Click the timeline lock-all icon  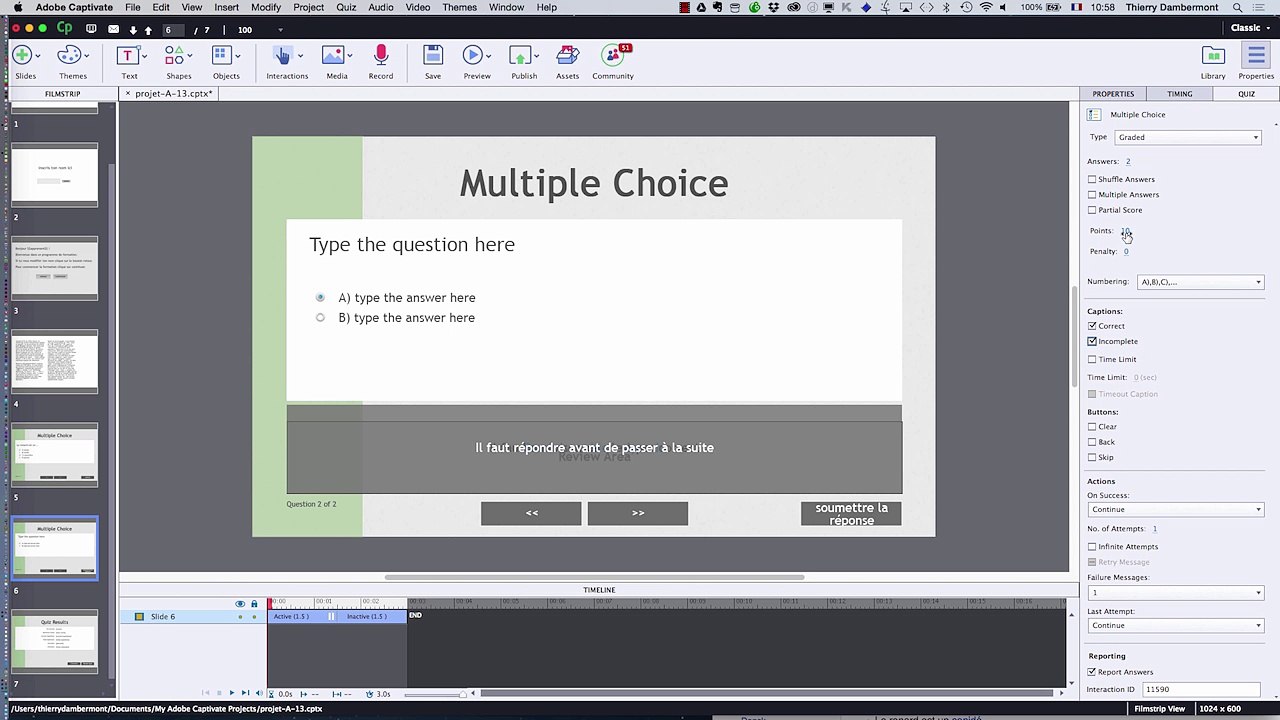click(x=254, y=604)
